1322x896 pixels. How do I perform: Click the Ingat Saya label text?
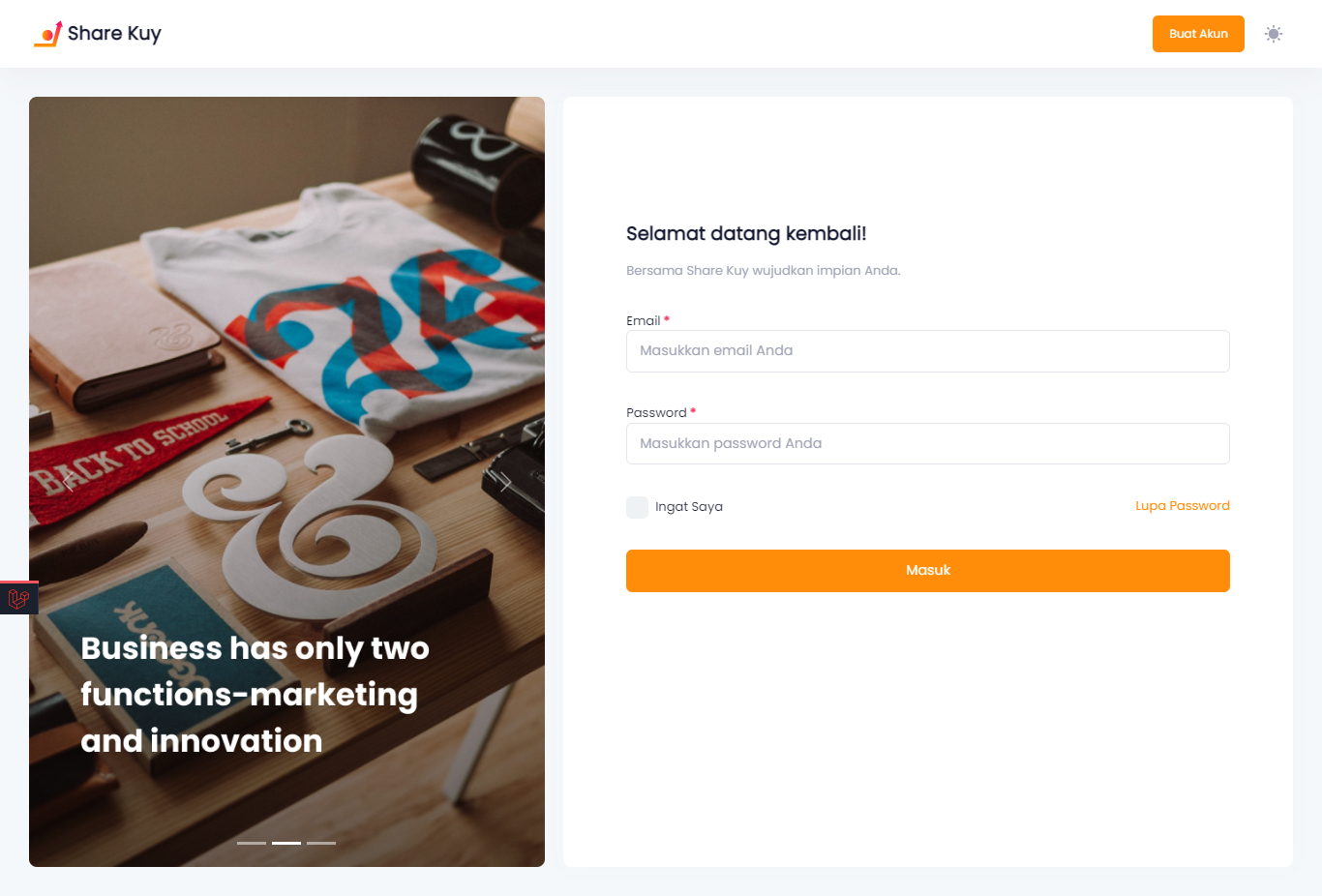(689, 507)
